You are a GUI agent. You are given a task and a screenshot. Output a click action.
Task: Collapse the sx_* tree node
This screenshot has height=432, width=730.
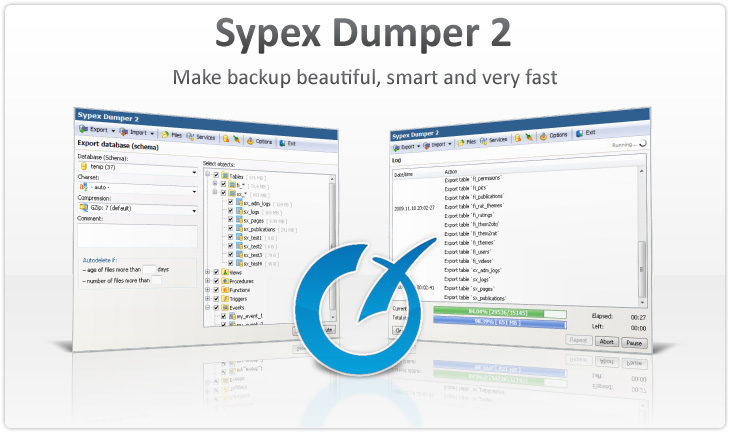pyautogui.click(x=215, y=192)
